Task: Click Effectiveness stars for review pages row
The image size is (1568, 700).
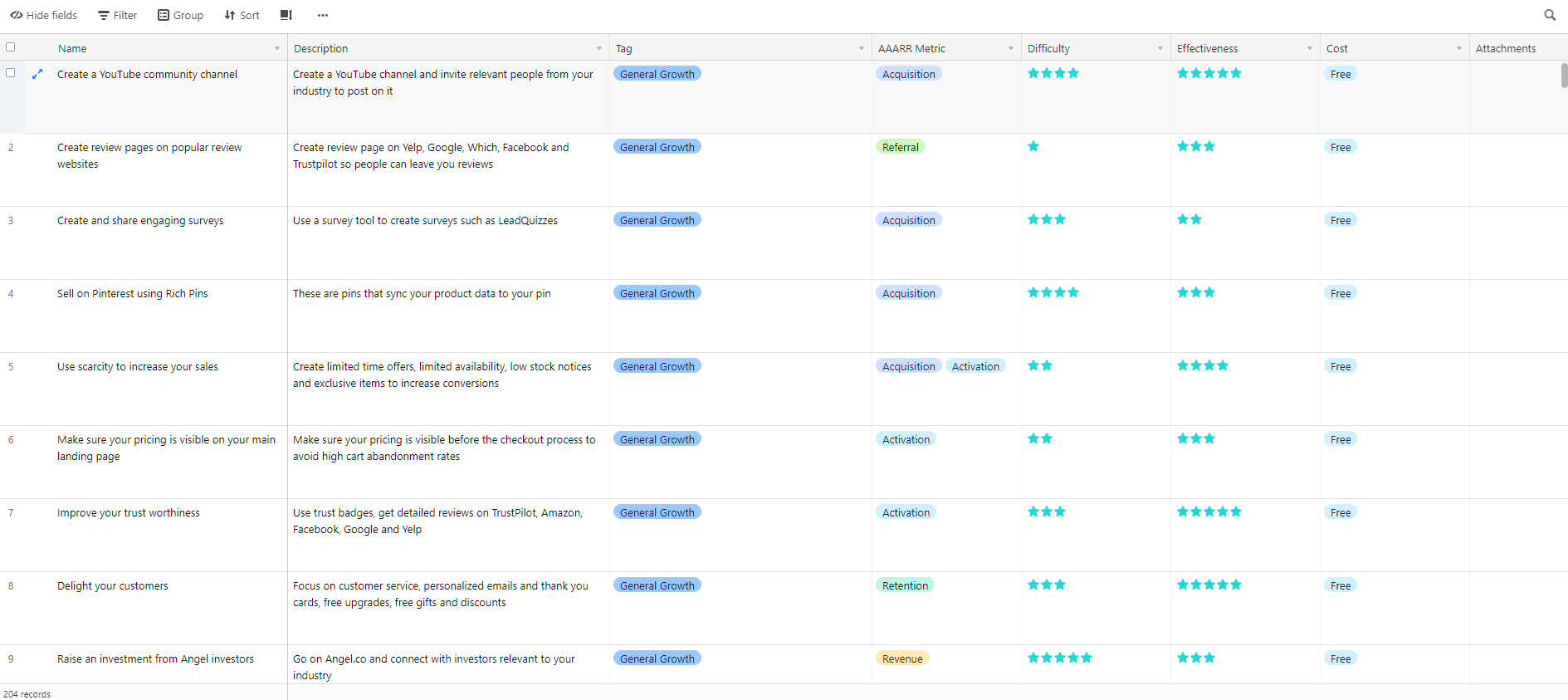Action: tap(1196, 146)
